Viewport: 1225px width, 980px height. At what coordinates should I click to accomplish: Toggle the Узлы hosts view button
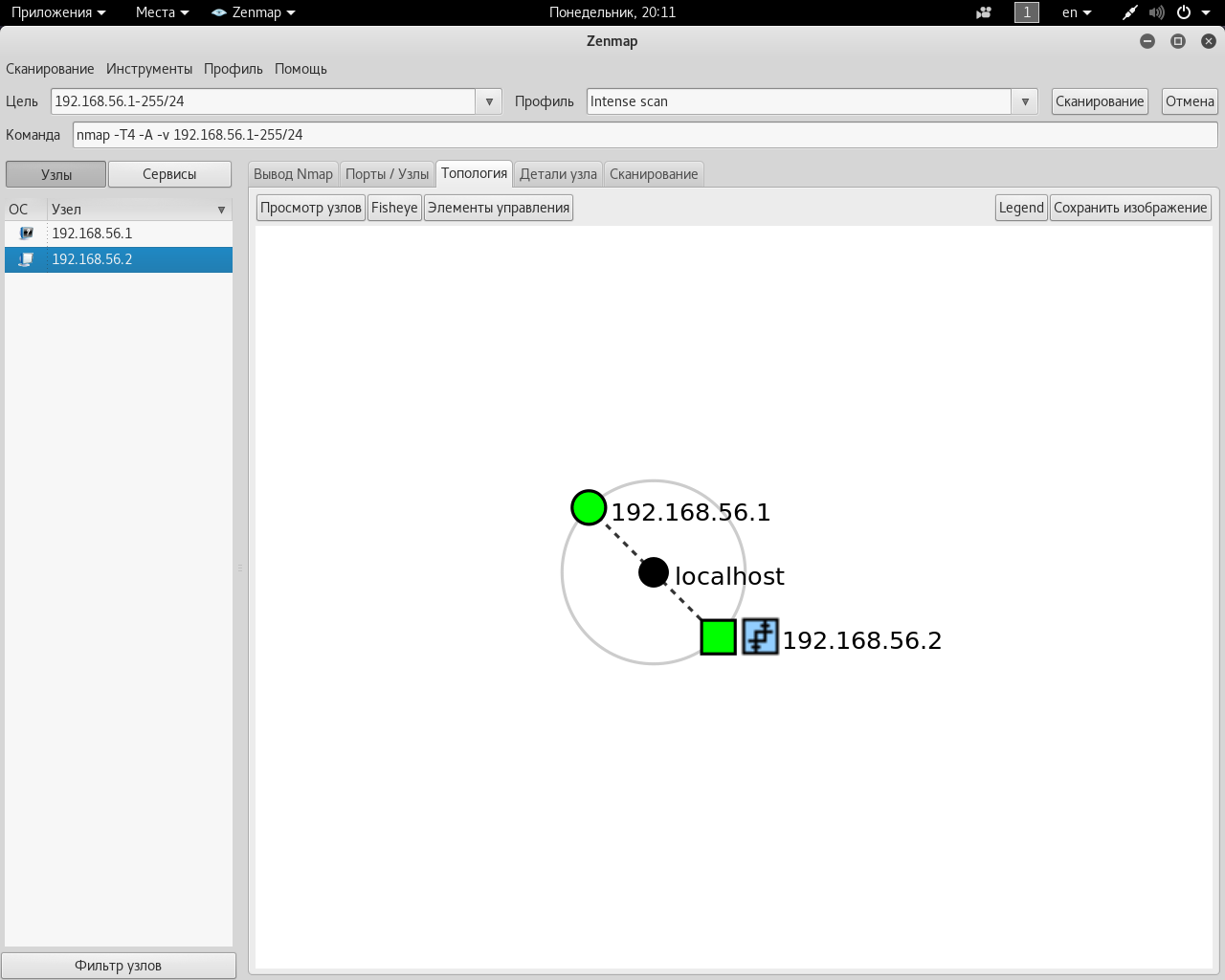pos(56,174)
